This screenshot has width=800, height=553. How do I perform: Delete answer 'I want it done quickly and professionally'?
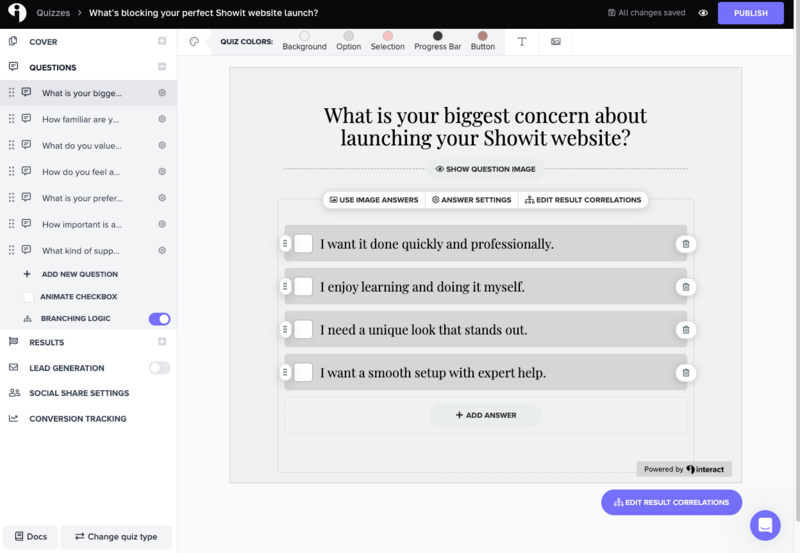point(686,244)
